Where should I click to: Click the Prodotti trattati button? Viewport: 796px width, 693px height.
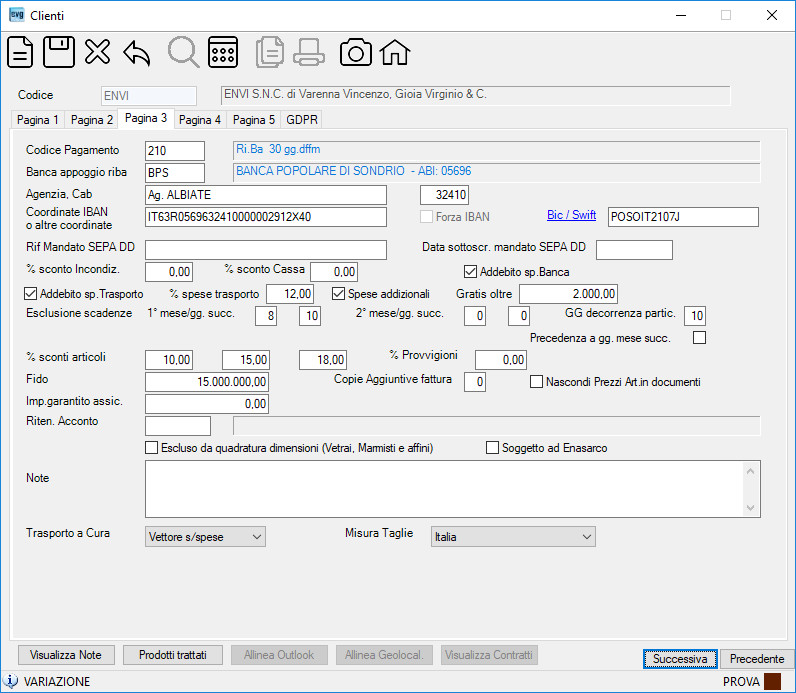pyautogui.click(x=173, y=655)
